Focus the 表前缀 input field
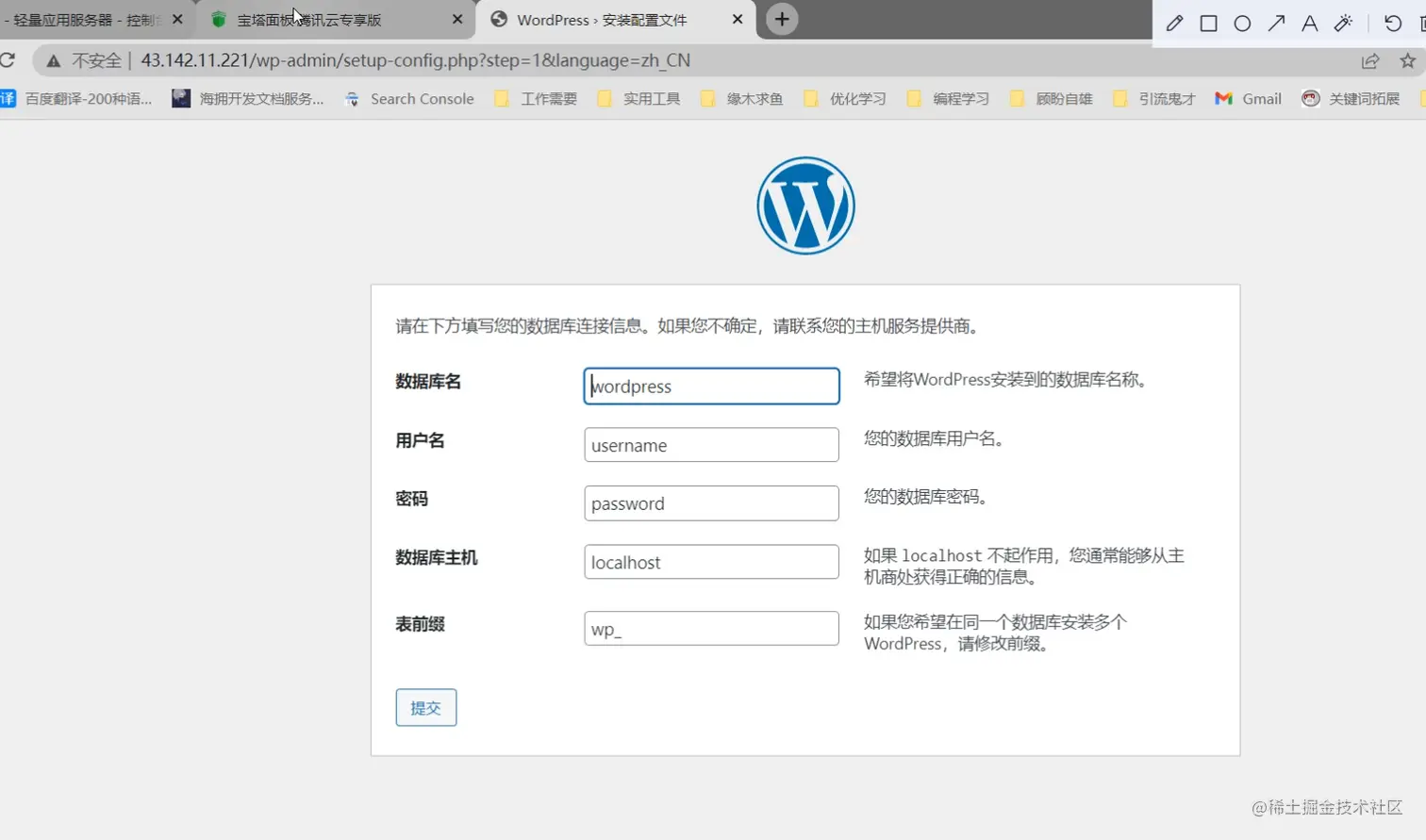This screenshot has width=1426, height=840. 711,629
